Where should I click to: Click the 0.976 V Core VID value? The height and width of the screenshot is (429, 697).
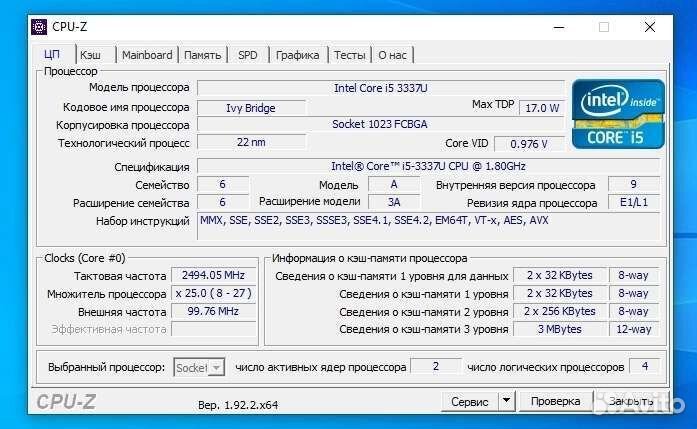(x=529, y=144)
